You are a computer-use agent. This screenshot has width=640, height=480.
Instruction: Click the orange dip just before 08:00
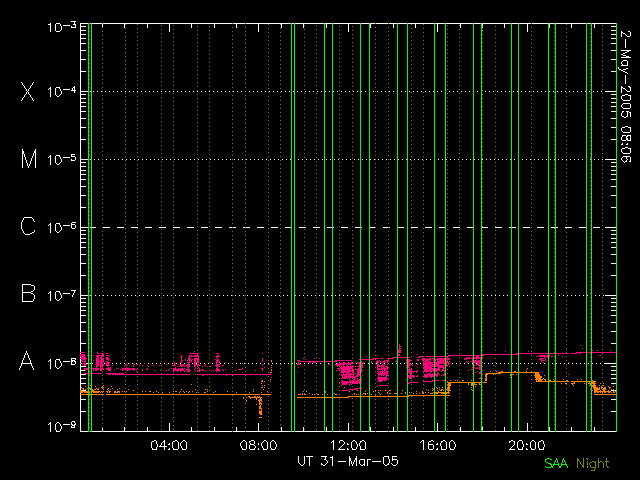[x=260, y=406]
